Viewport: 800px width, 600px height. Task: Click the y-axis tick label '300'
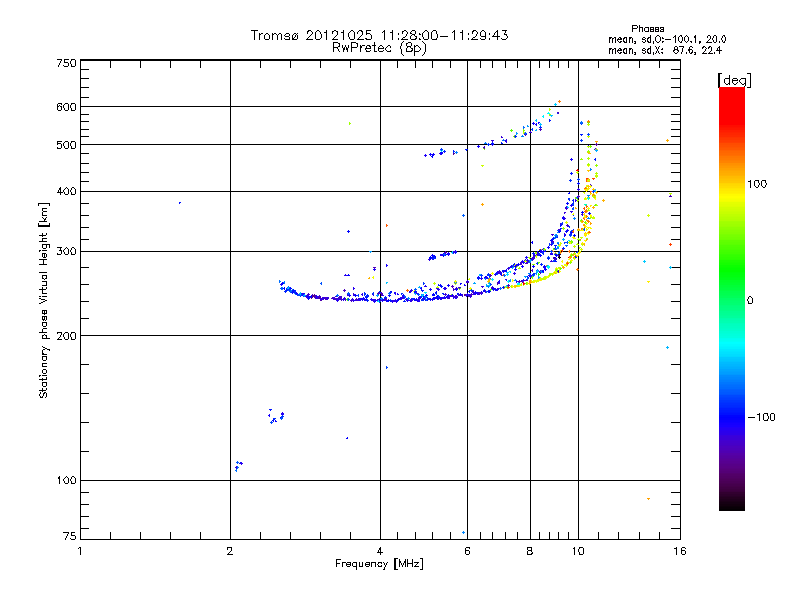coord(66,252)
